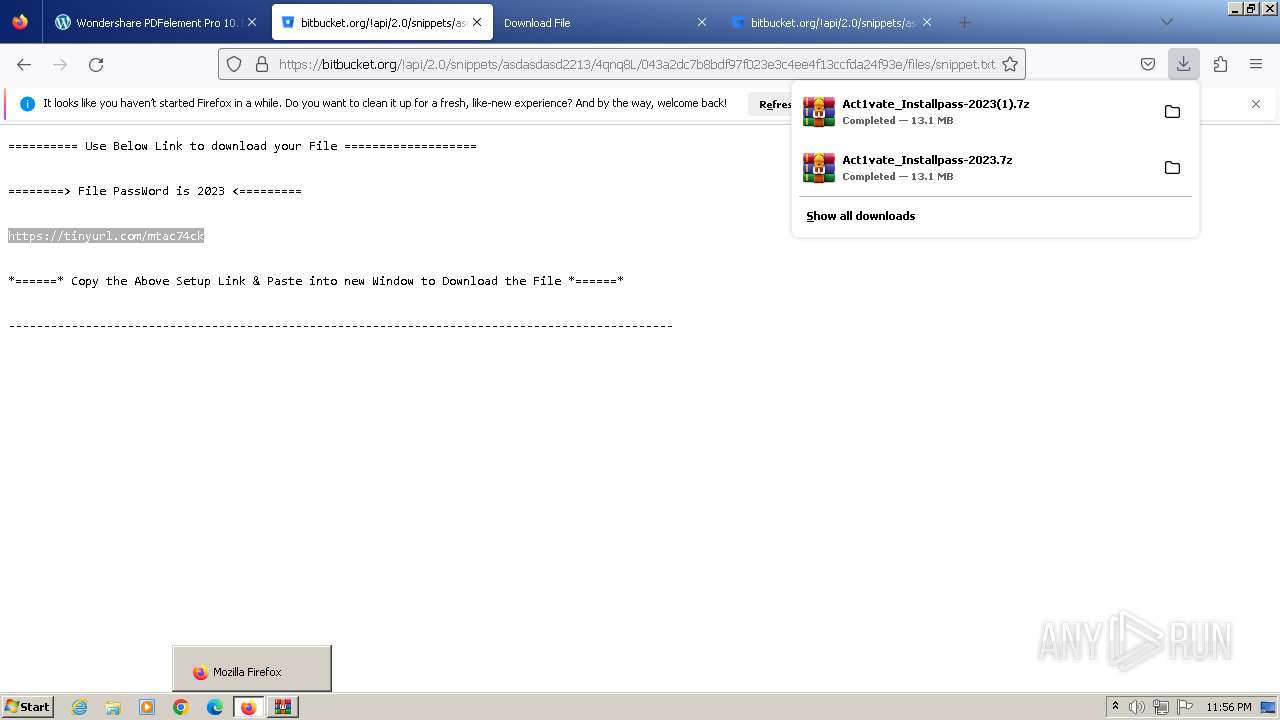Click 'File PassWord is 2023' line
Image resolution: width=1280 pixels, height=720 pixels.
155,191
